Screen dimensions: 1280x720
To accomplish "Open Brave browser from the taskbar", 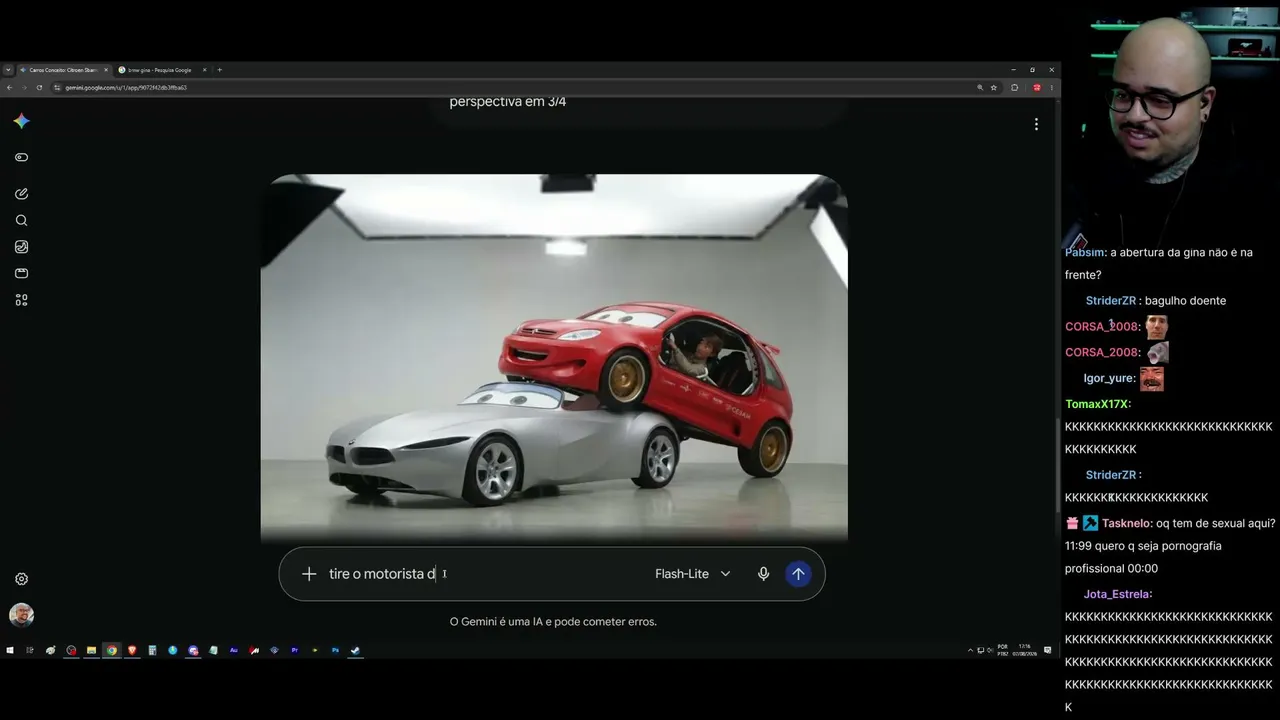I will coord(132,650).
